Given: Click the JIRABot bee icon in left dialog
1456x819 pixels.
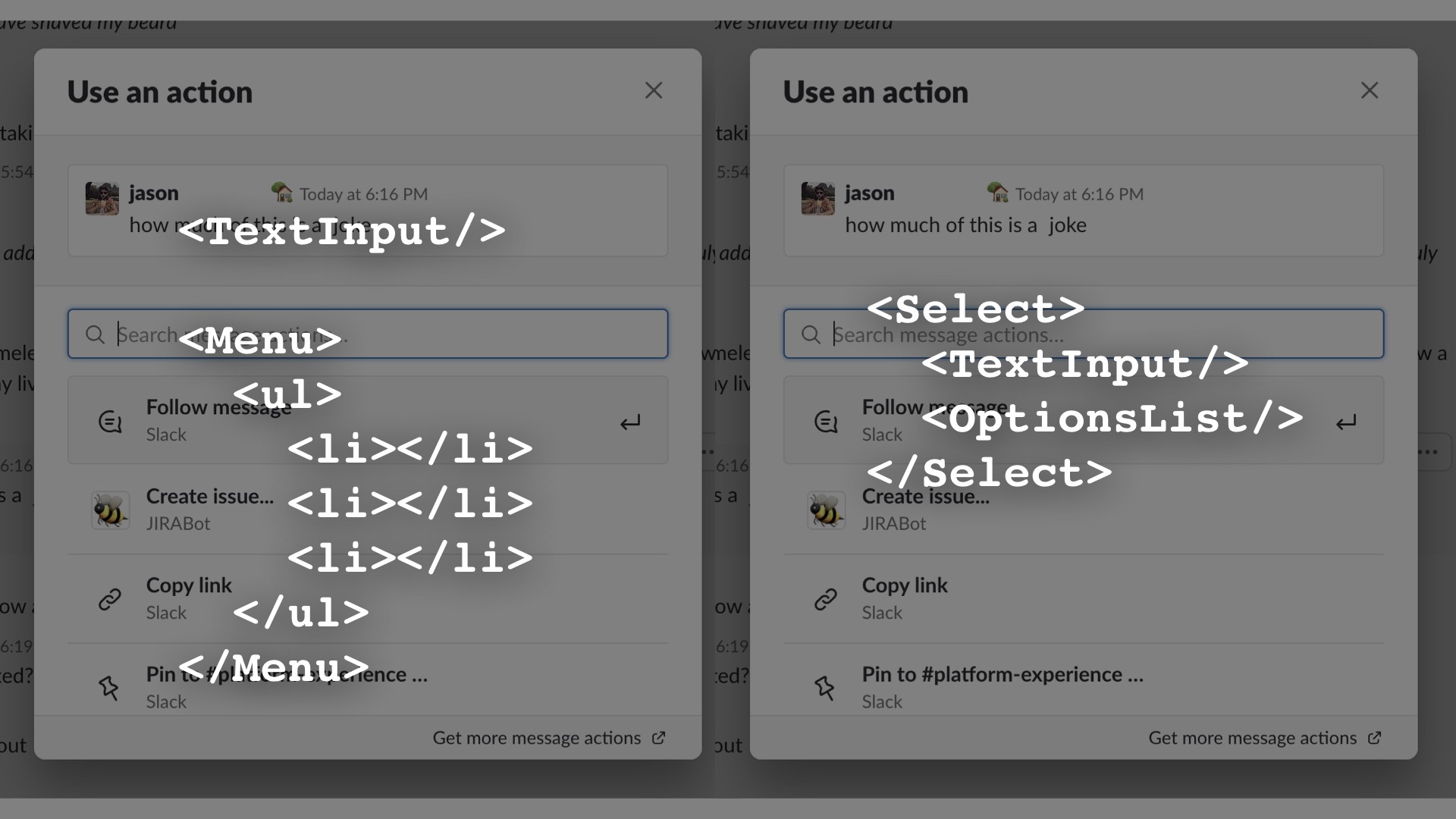Looking at the screenshot, I should coord(110,510).
